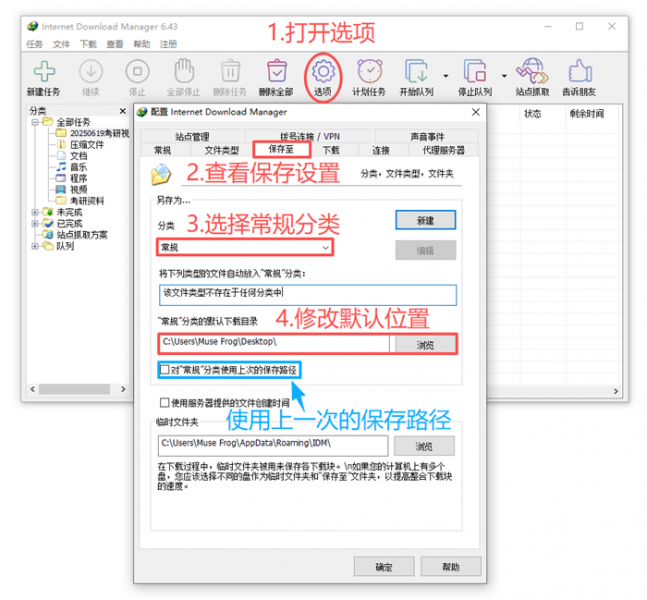Click the 确定 button

(384, 567)
